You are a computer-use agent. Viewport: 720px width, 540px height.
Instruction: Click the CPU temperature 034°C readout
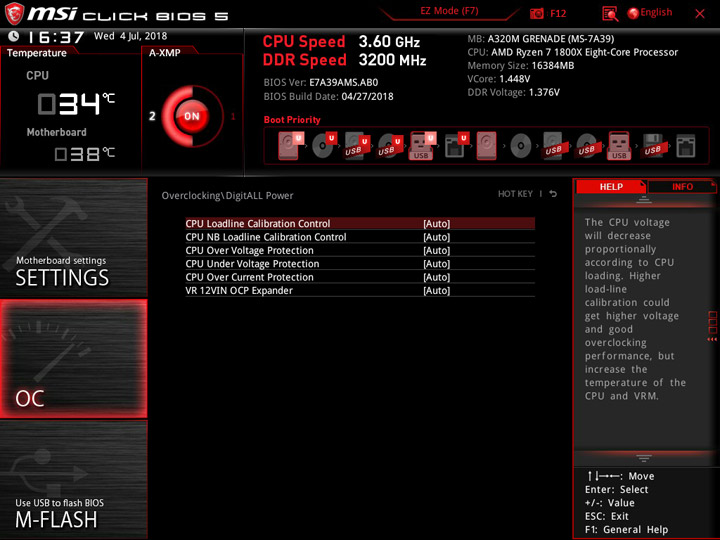(x=76, y=103)
